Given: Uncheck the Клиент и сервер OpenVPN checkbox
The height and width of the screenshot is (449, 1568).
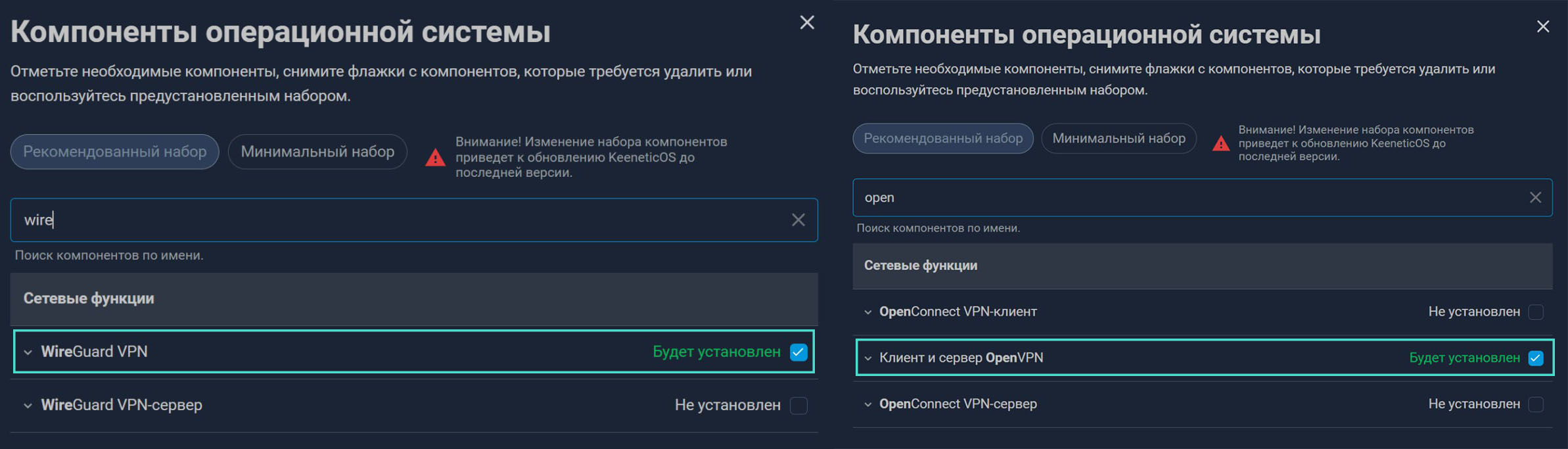Looking at the screenshot, I should (1536, 358).
